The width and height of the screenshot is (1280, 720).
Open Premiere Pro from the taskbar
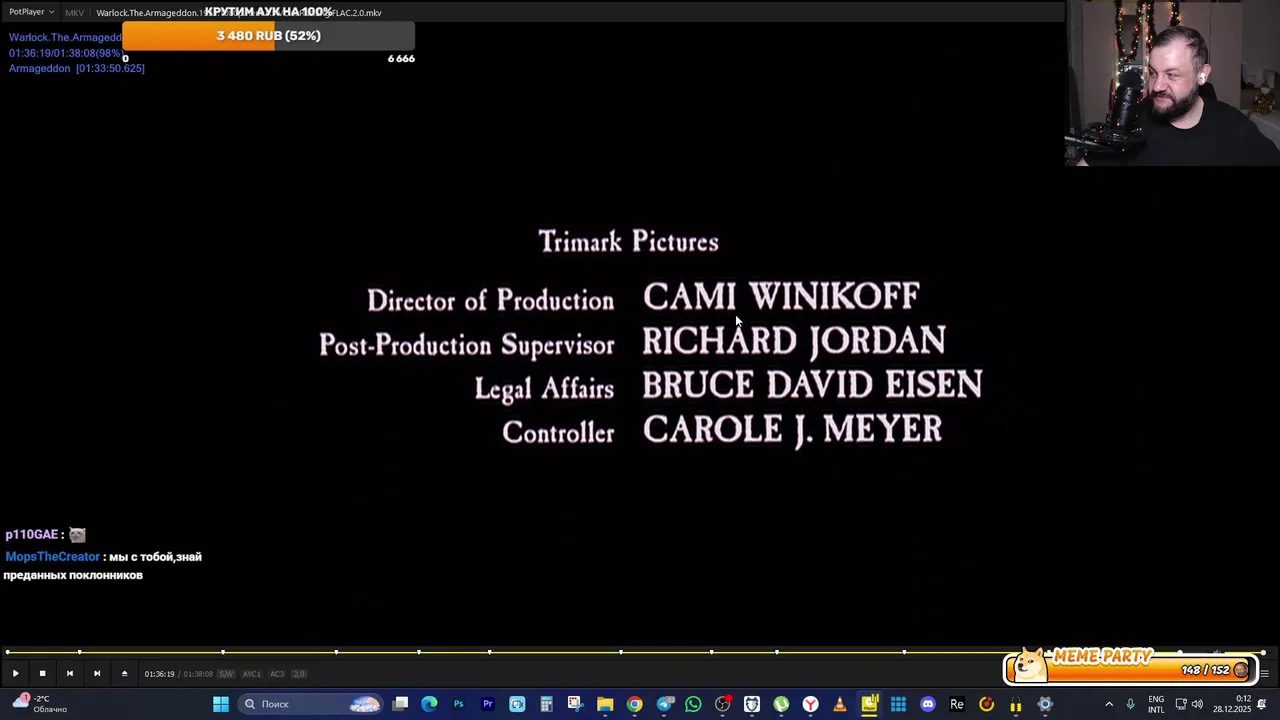tap(488, 704)
